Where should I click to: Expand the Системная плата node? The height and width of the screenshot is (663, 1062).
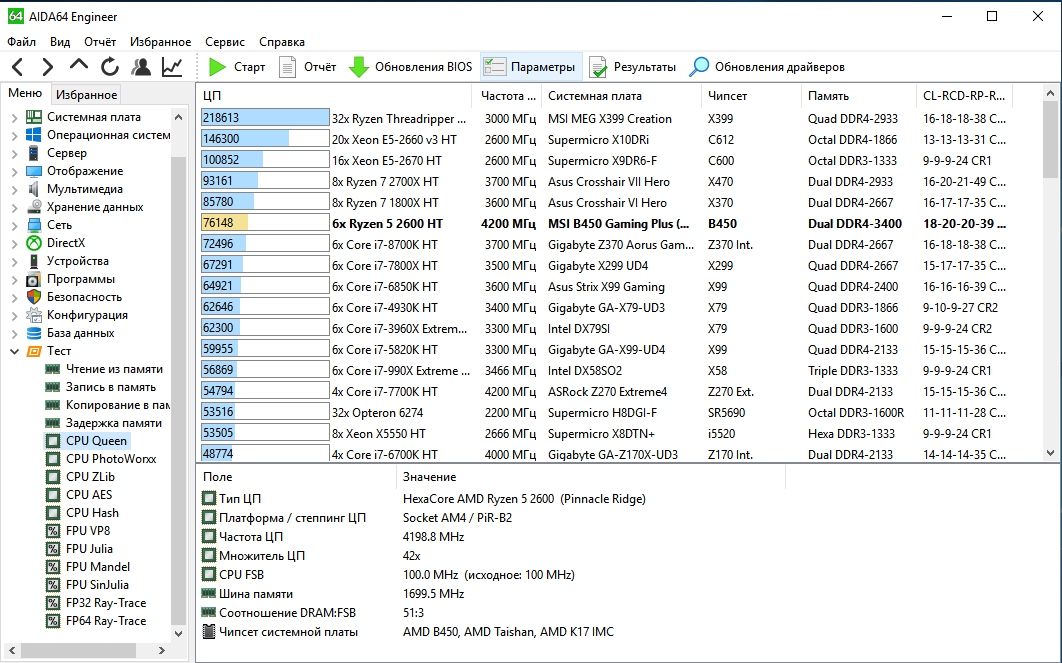coord(14,118)
